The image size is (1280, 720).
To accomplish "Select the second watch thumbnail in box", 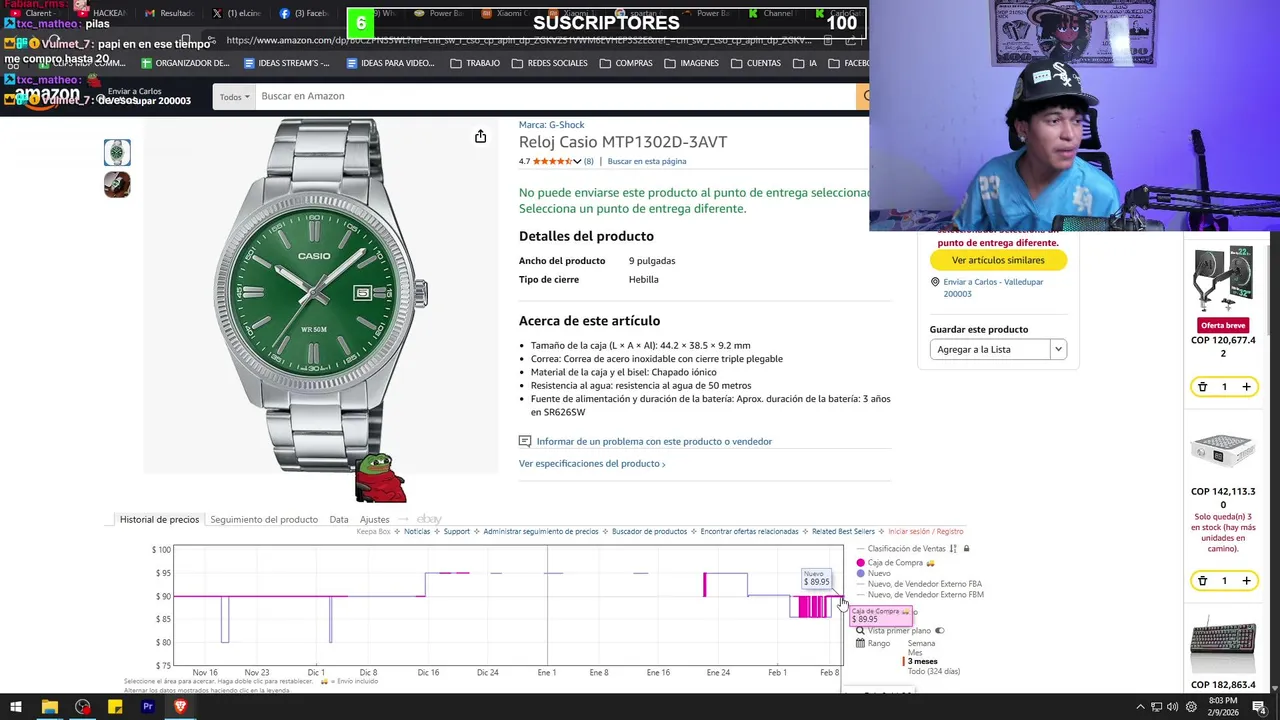I will (x=117, y=184).
